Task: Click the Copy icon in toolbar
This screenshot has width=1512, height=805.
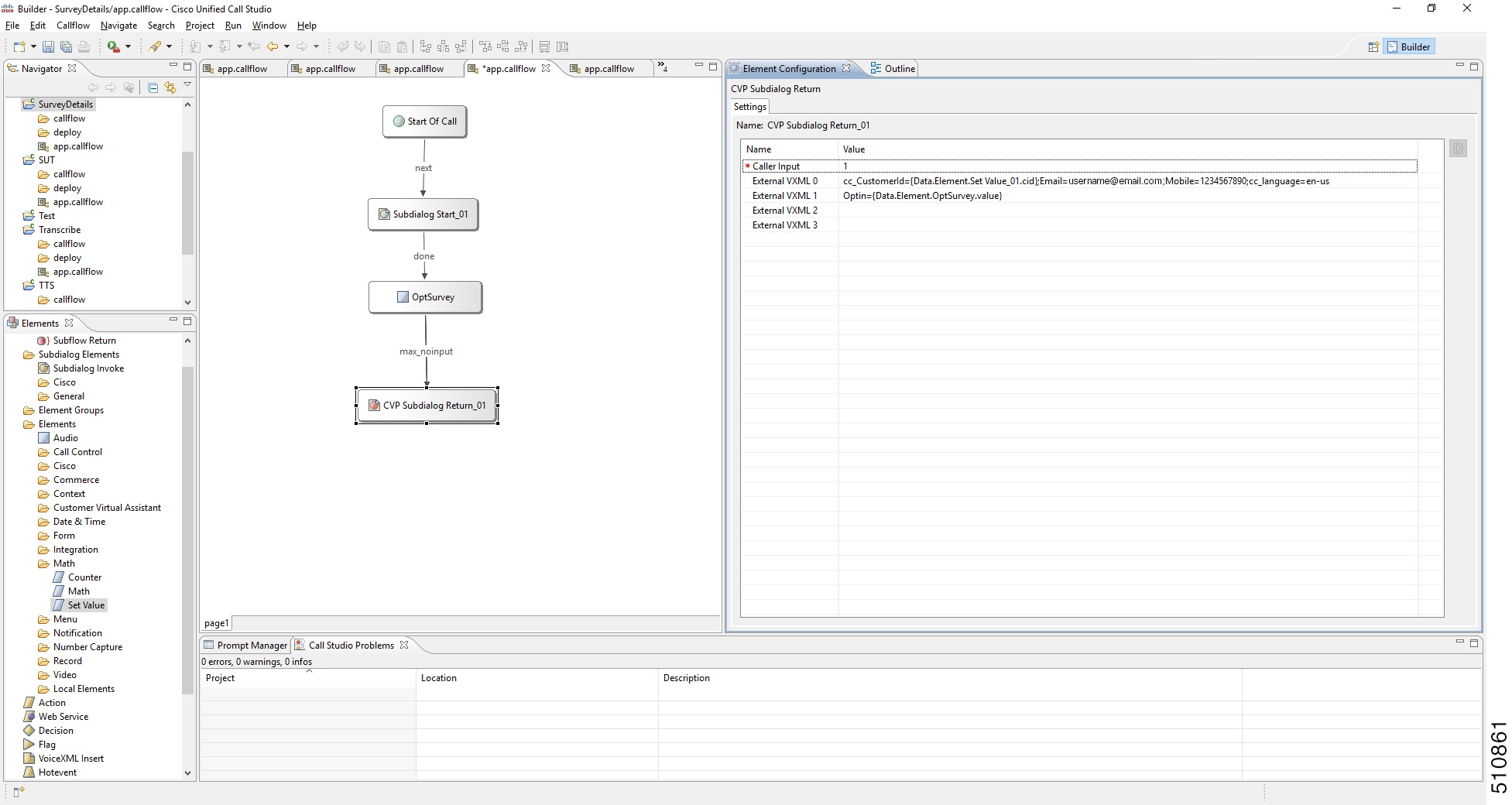Action: pos(384,46)
